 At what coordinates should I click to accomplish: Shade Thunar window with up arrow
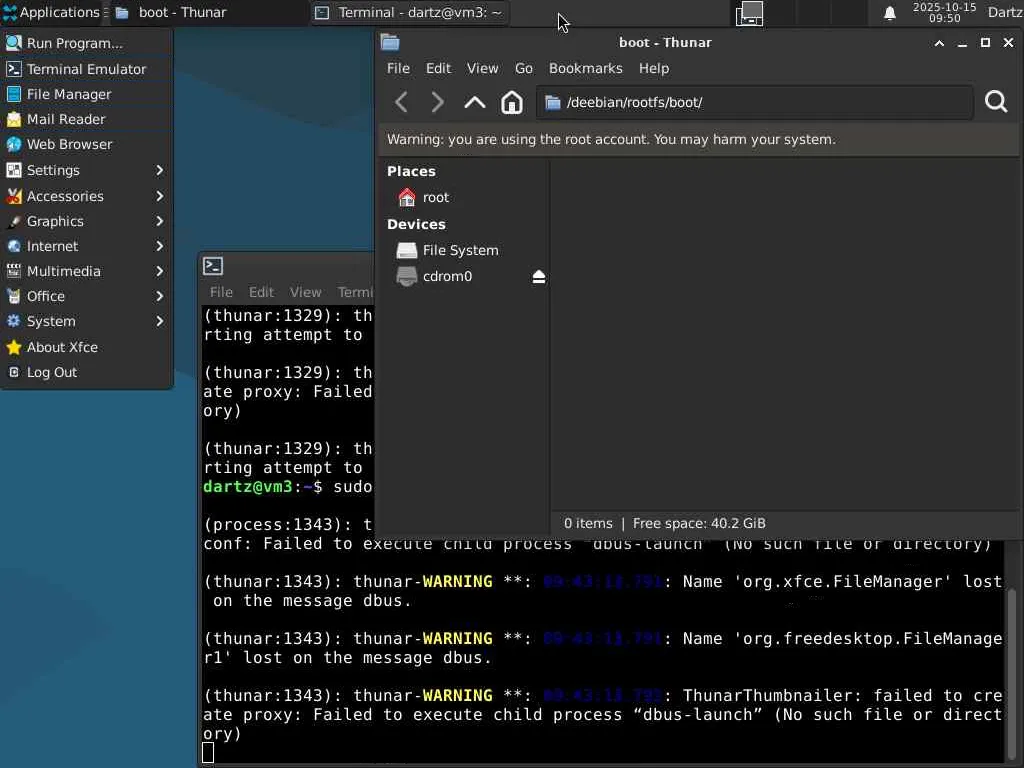[x=939, y=42]
